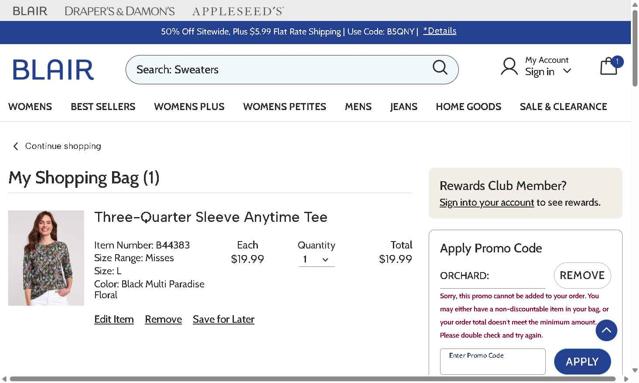This screenshot has width=639, height=383.
Task: Open the MENS menu
Action: [x=358, y=107]
